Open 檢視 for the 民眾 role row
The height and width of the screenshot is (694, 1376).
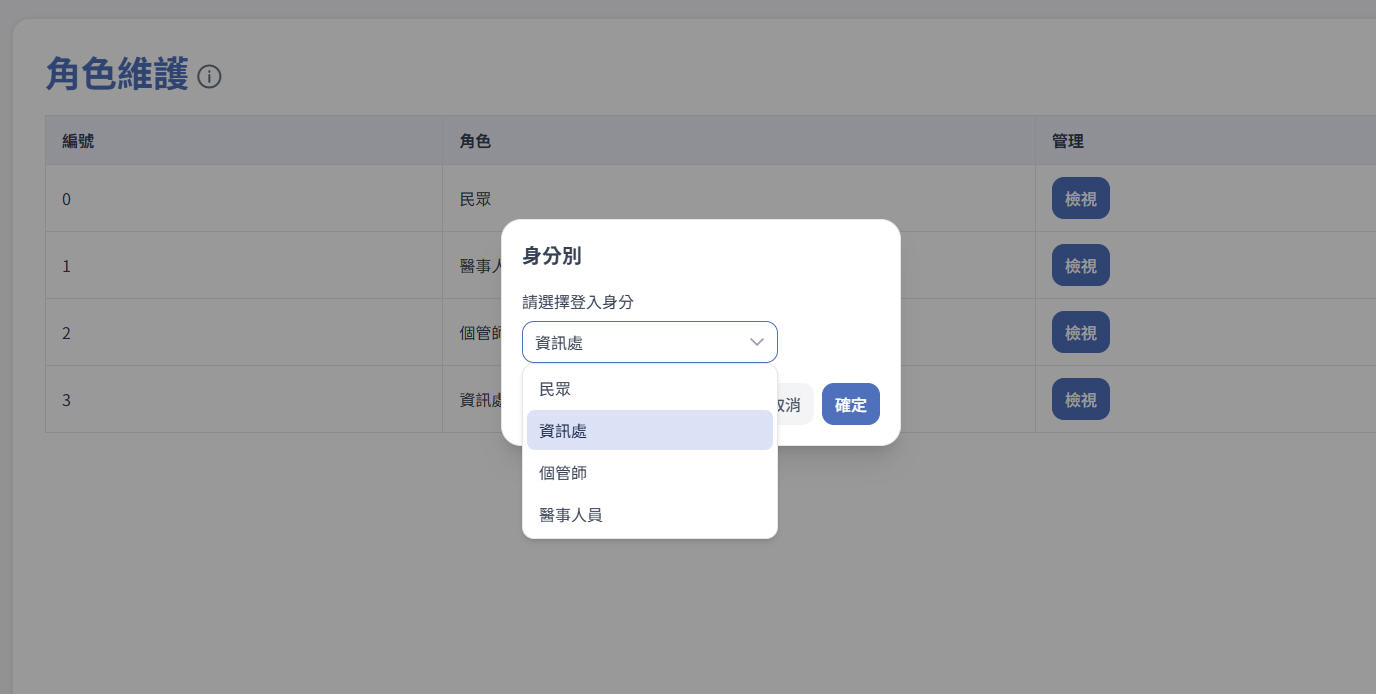(x=1080, y=198)
